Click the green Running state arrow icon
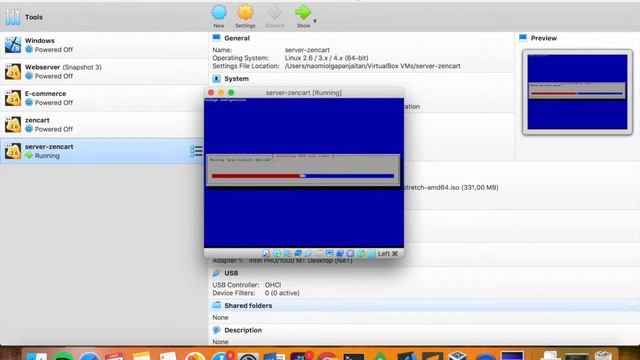Image resolution: width=640 pixels, height=360 pixels. click(29, 156)
